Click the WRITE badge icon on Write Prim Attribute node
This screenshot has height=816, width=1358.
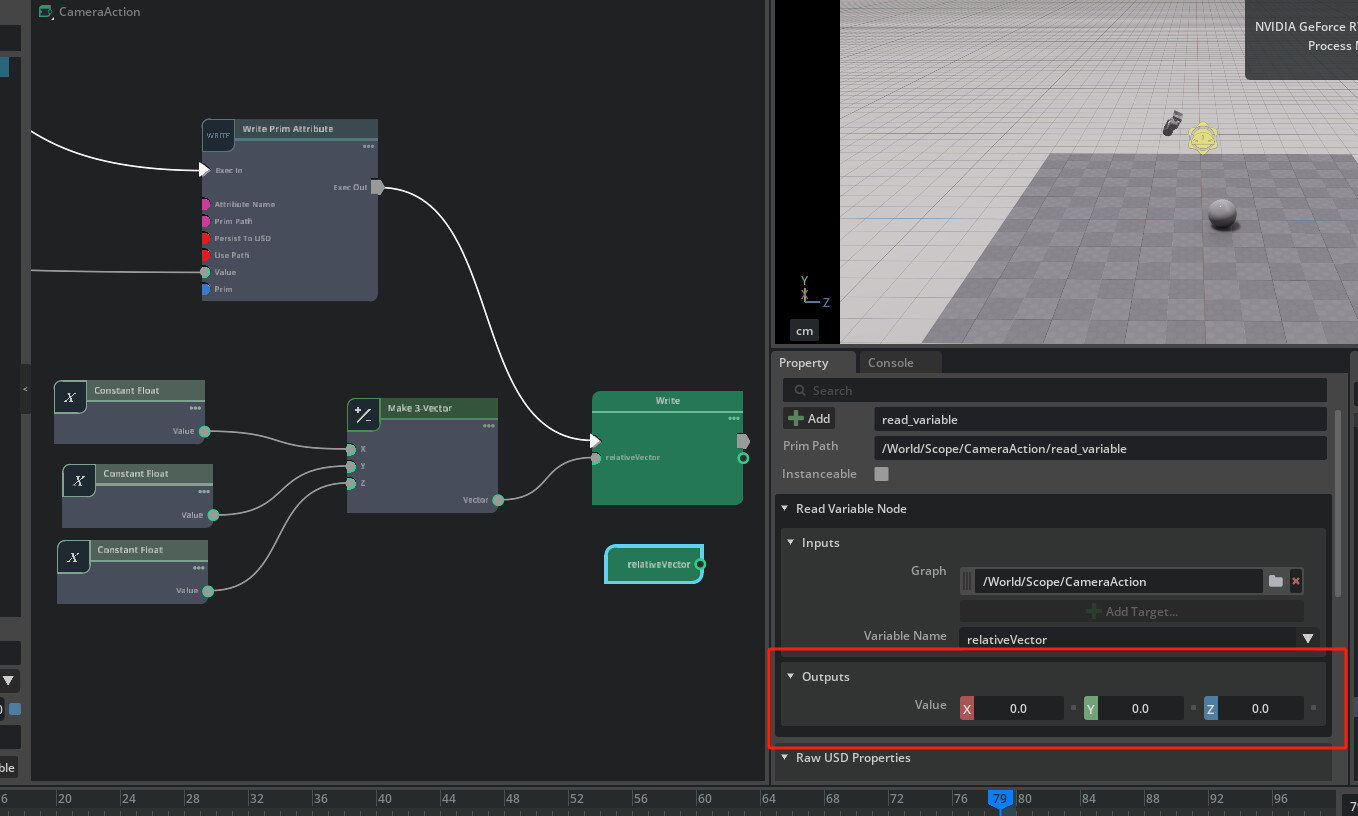pyautogui.click(x=218, y=135)
